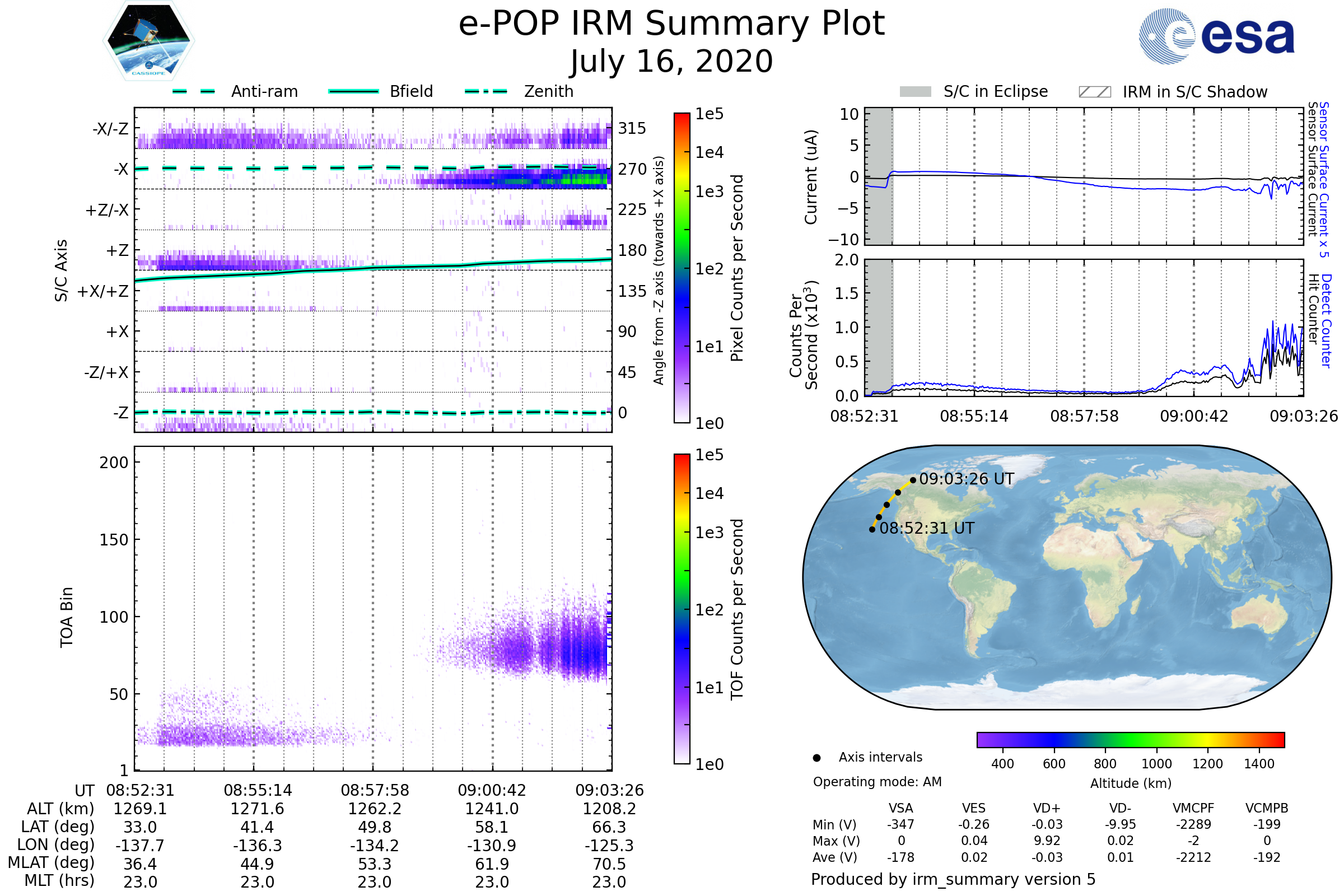Click the e-POP IRM Summary Plot title

[x=671, y=24]
